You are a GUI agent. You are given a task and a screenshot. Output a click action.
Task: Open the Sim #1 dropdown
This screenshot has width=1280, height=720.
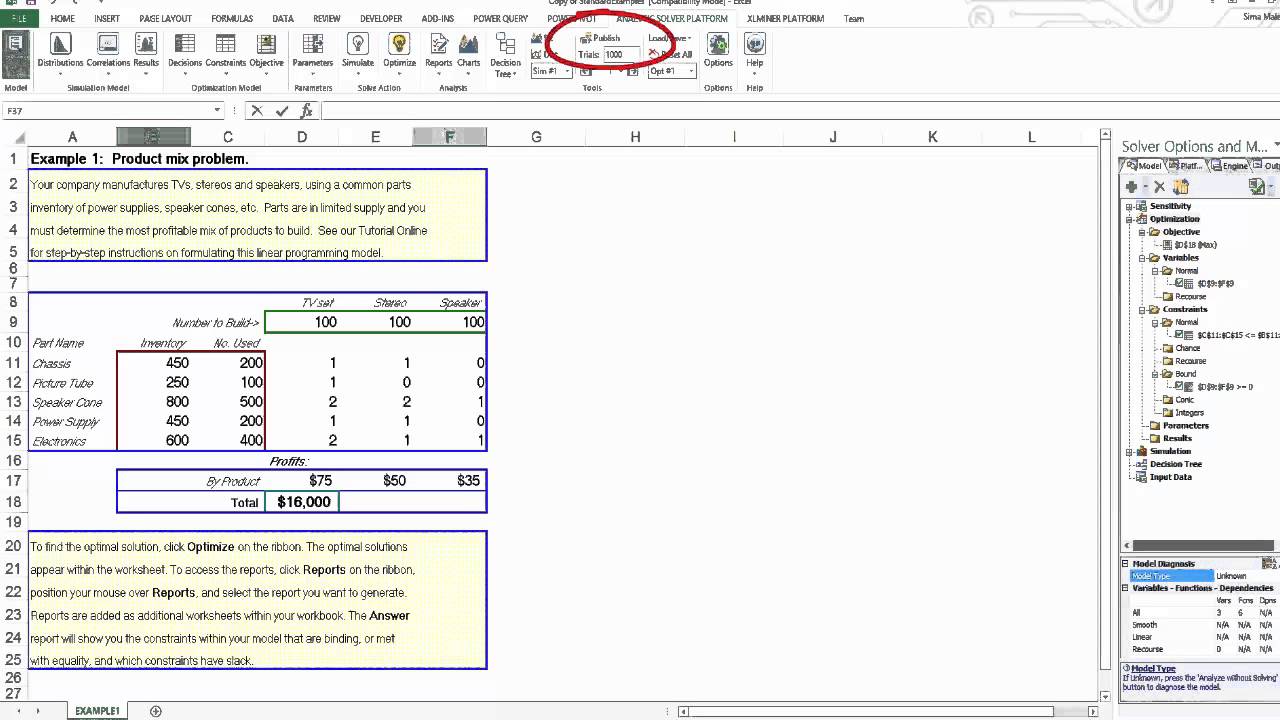[568, 71]
